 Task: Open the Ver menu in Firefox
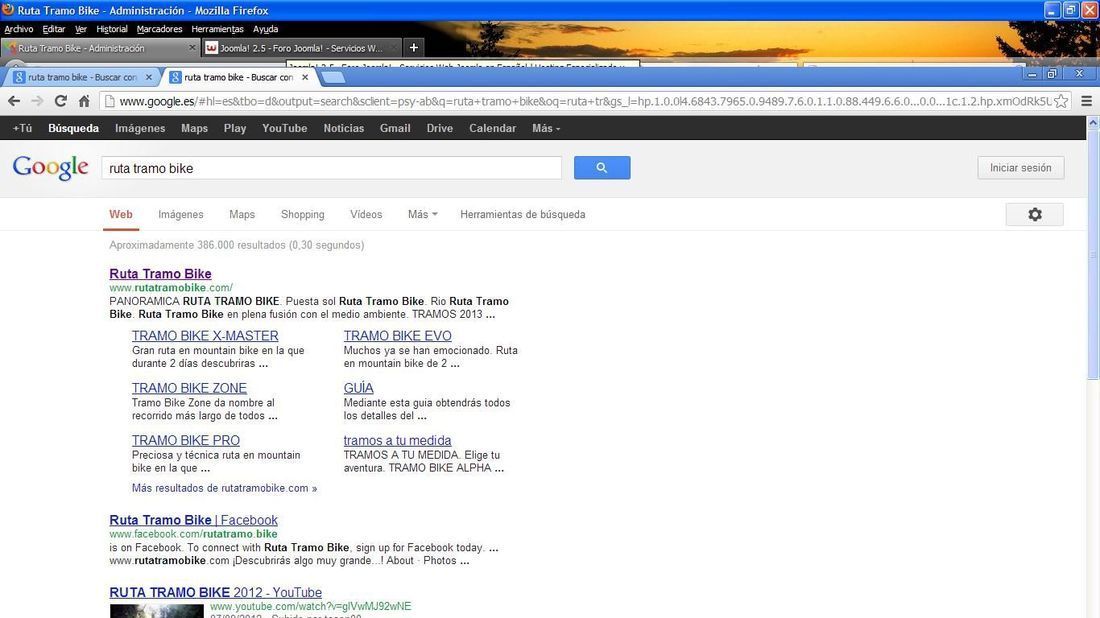[81, 29]
